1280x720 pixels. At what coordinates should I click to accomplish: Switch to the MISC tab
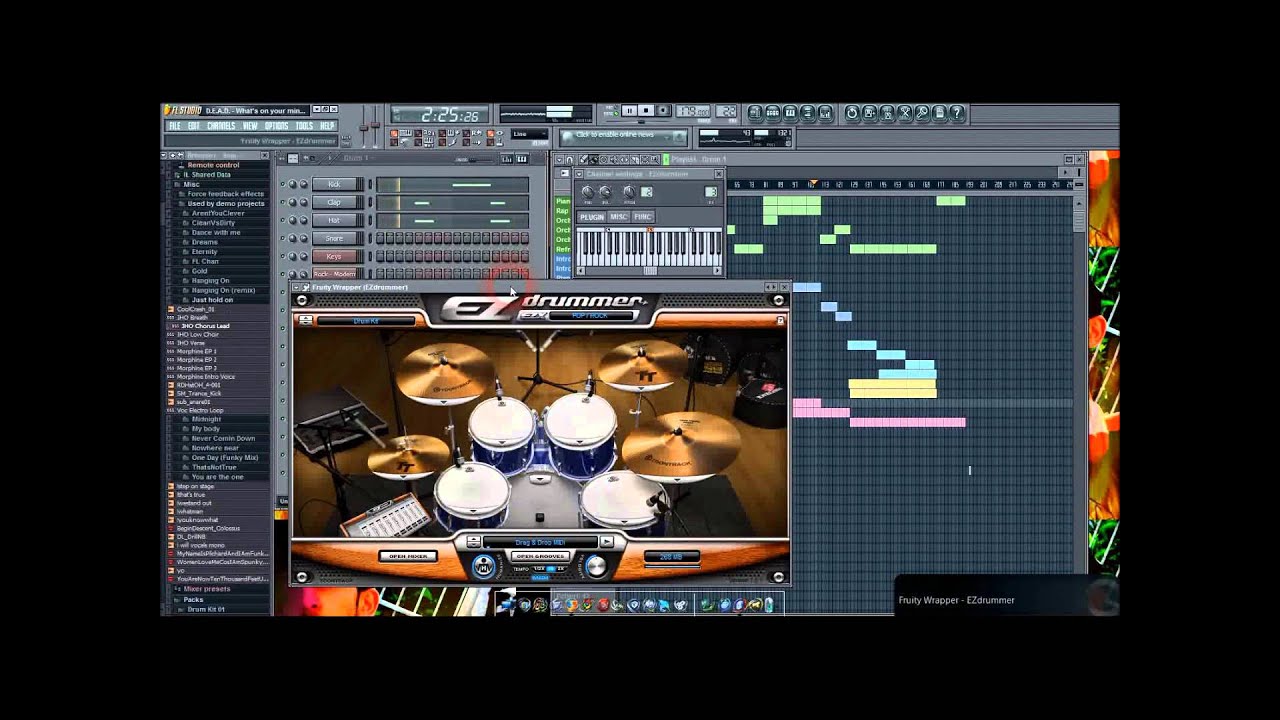[x=618, y=217]
